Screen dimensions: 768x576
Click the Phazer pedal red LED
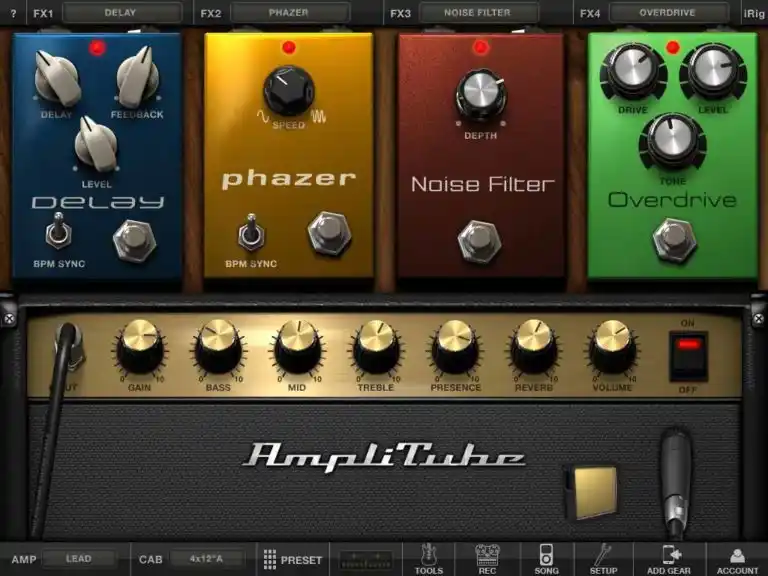(289, 48)
